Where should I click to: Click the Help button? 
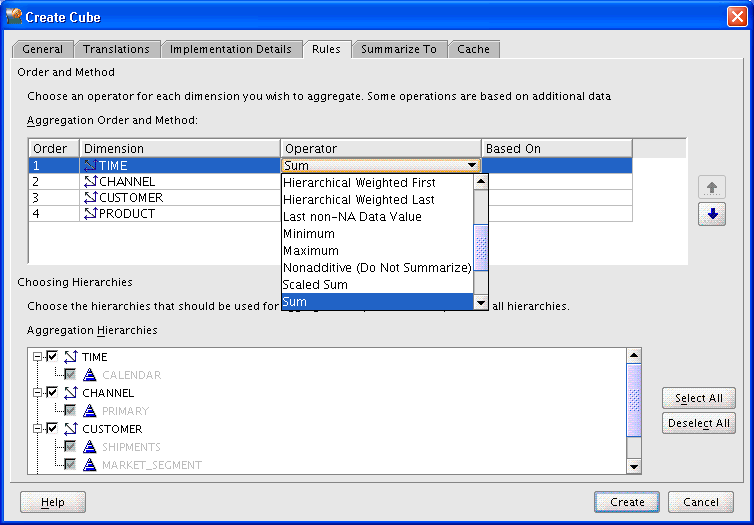coord(53,502)
